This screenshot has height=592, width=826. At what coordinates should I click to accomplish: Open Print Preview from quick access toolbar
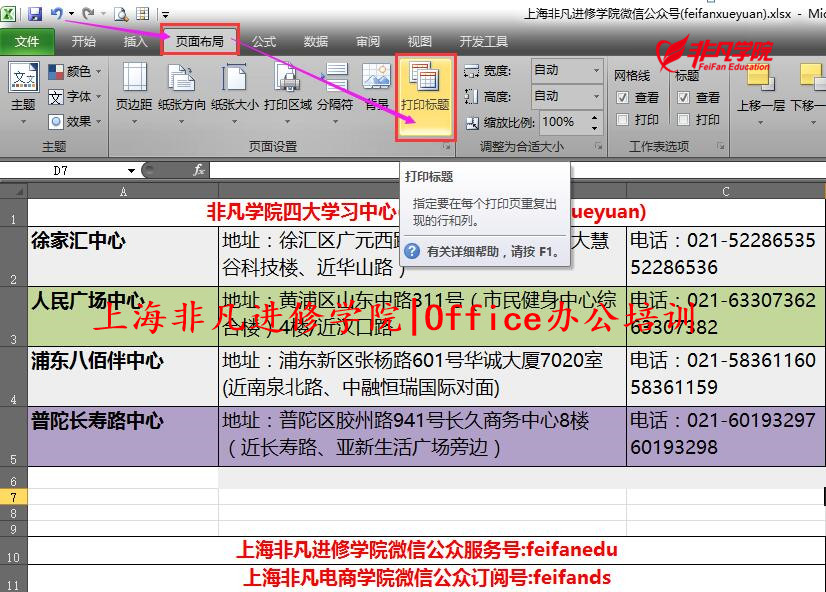click(x=121, y=14)
